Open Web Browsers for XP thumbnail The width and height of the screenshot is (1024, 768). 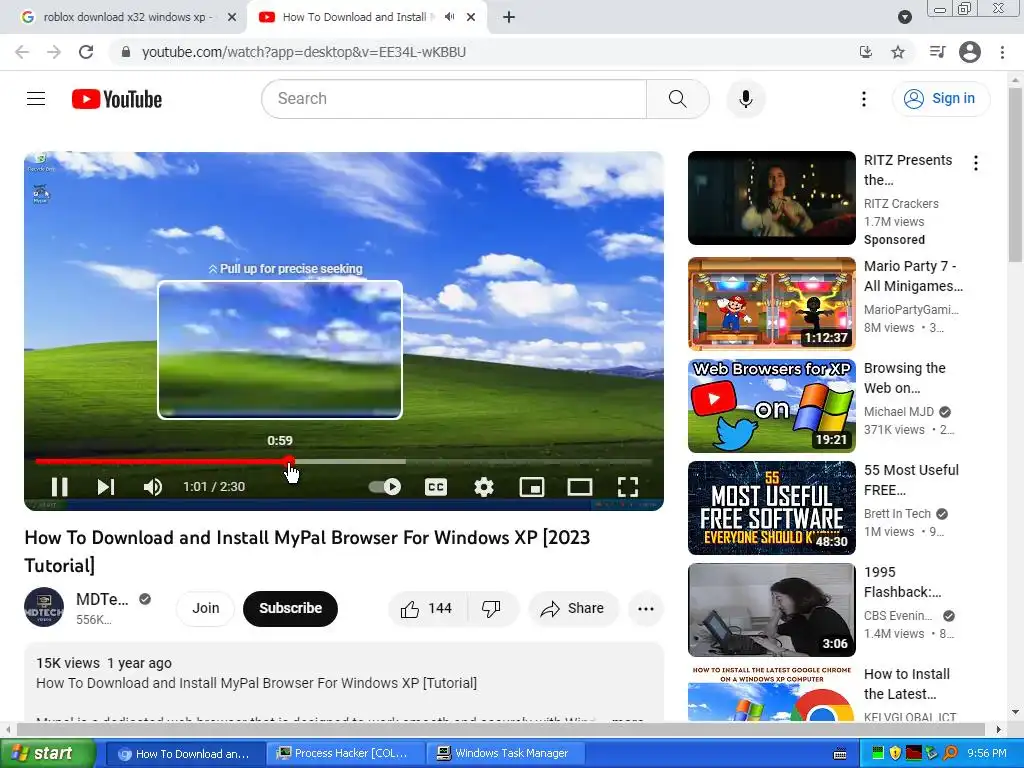(771, 406)
